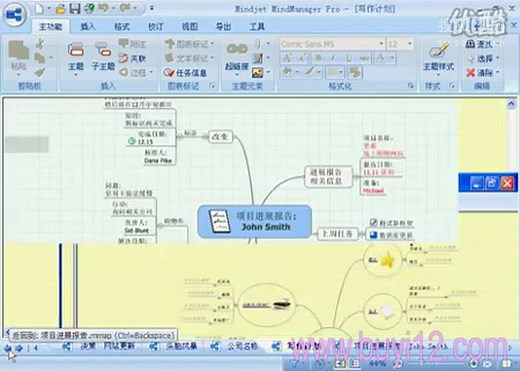The height and width of the screenshot is (371, 520).
Task: Insert a subtopic with 子主题 button
Action: click(103, 57)
